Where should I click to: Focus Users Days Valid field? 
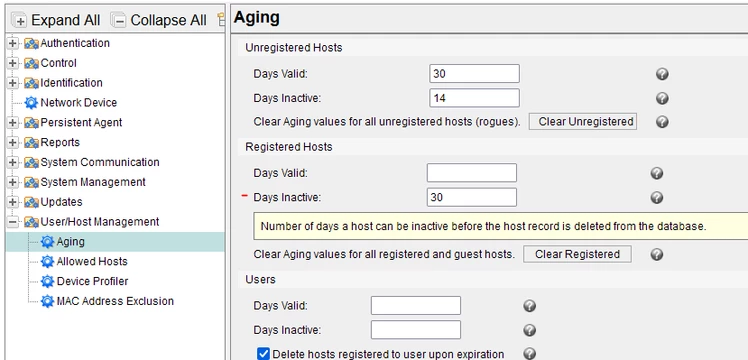pos(416,306)
